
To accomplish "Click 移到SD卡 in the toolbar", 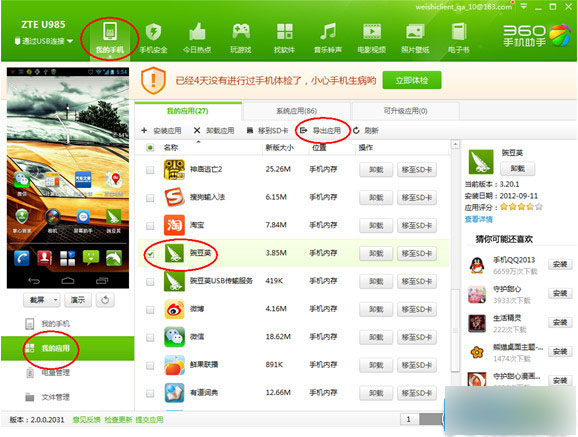I will point(268,131).
